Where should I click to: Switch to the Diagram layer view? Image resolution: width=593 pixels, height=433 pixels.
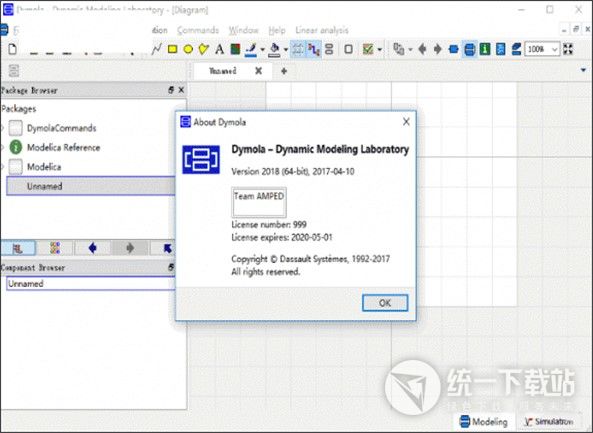pos(469,49)
